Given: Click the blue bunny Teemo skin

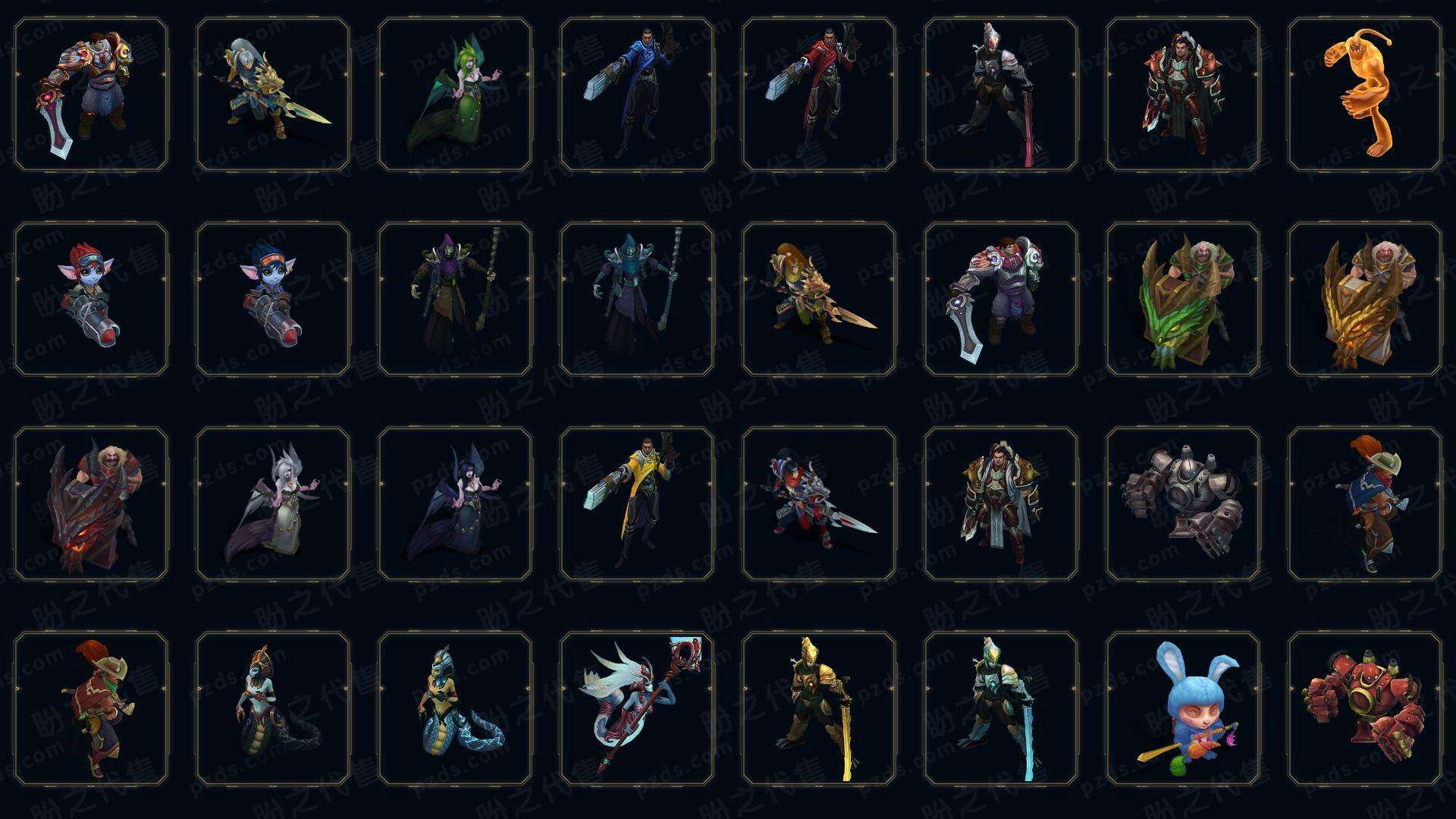Looking at the screenshot, I should (1182, 709).
